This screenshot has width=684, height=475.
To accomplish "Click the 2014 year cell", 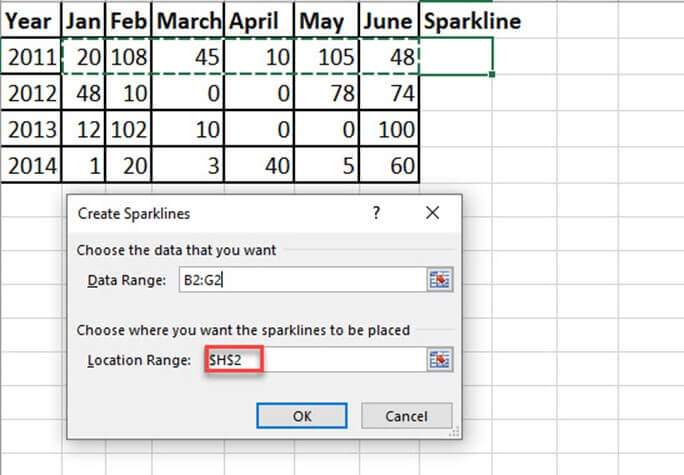I will (30, 166).
